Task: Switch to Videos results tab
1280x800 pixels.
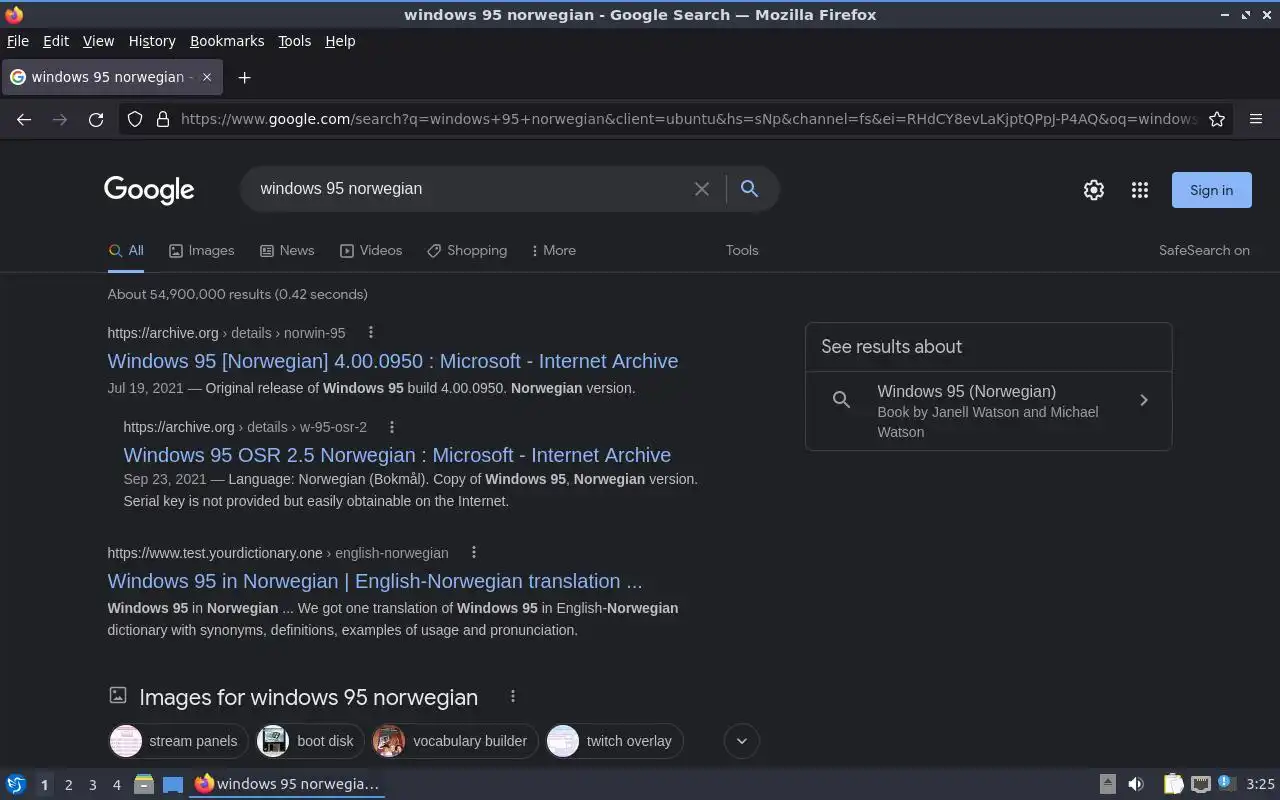Action: pos(371,251)
